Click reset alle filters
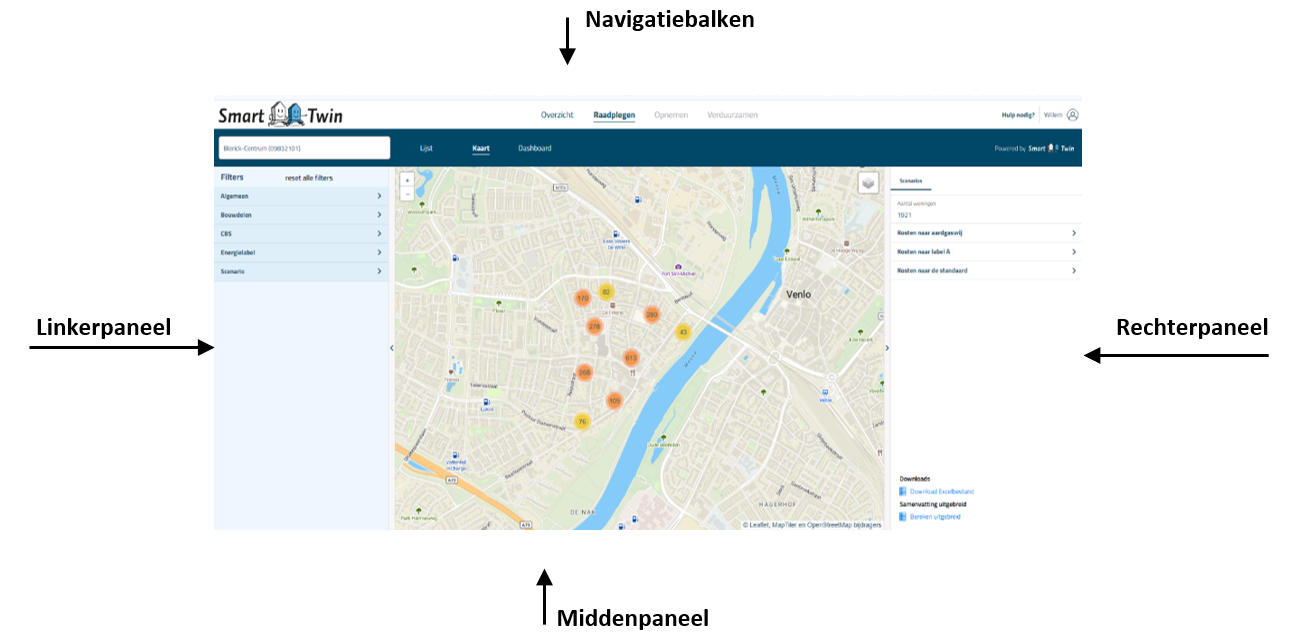The width and height of the screenshot is (1311, 644). (309, 177)
